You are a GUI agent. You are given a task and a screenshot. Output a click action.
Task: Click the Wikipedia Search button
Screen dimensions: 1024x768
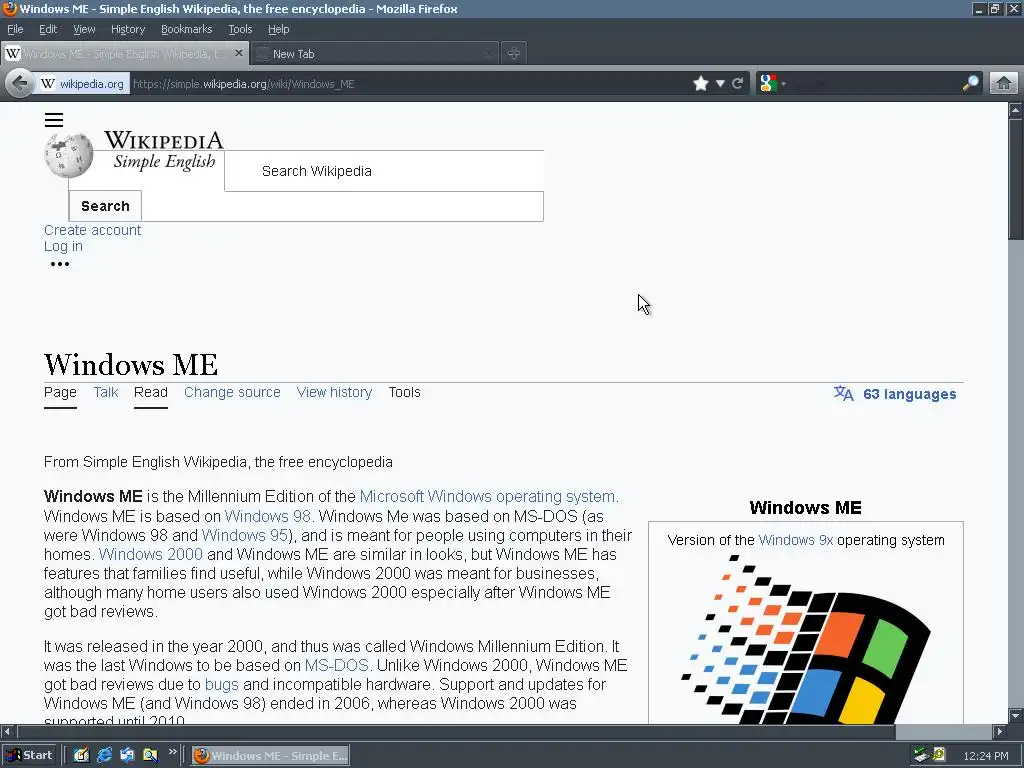coord(105,206)
